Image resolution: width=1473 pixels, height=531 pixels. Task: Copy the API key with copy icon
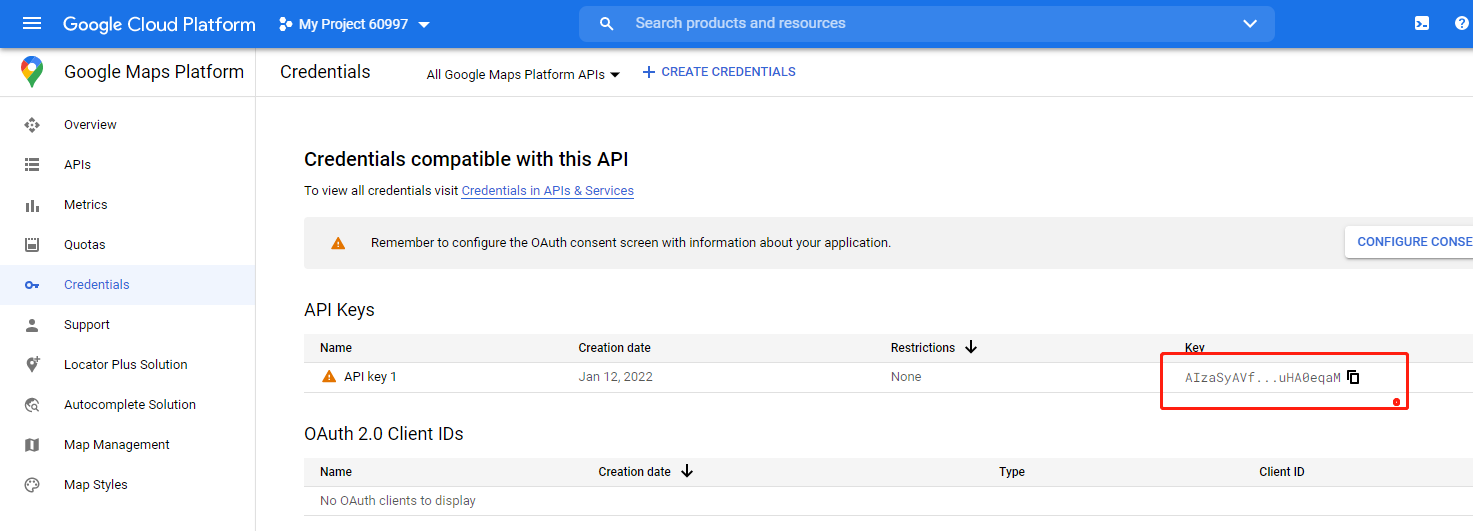pos(1353,377)
